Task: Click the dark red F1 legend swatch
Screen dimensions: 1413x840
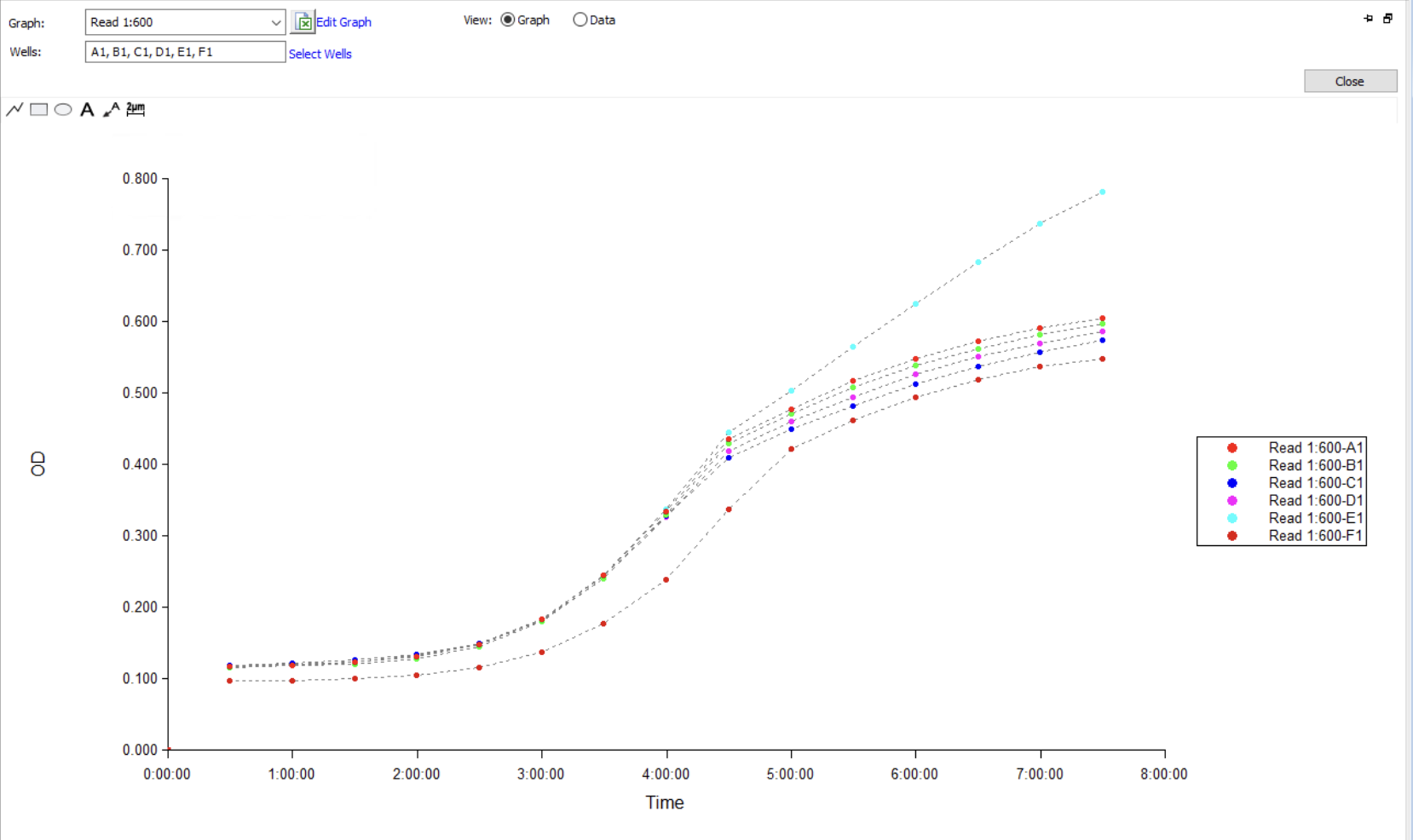Action: (1232, 536)
